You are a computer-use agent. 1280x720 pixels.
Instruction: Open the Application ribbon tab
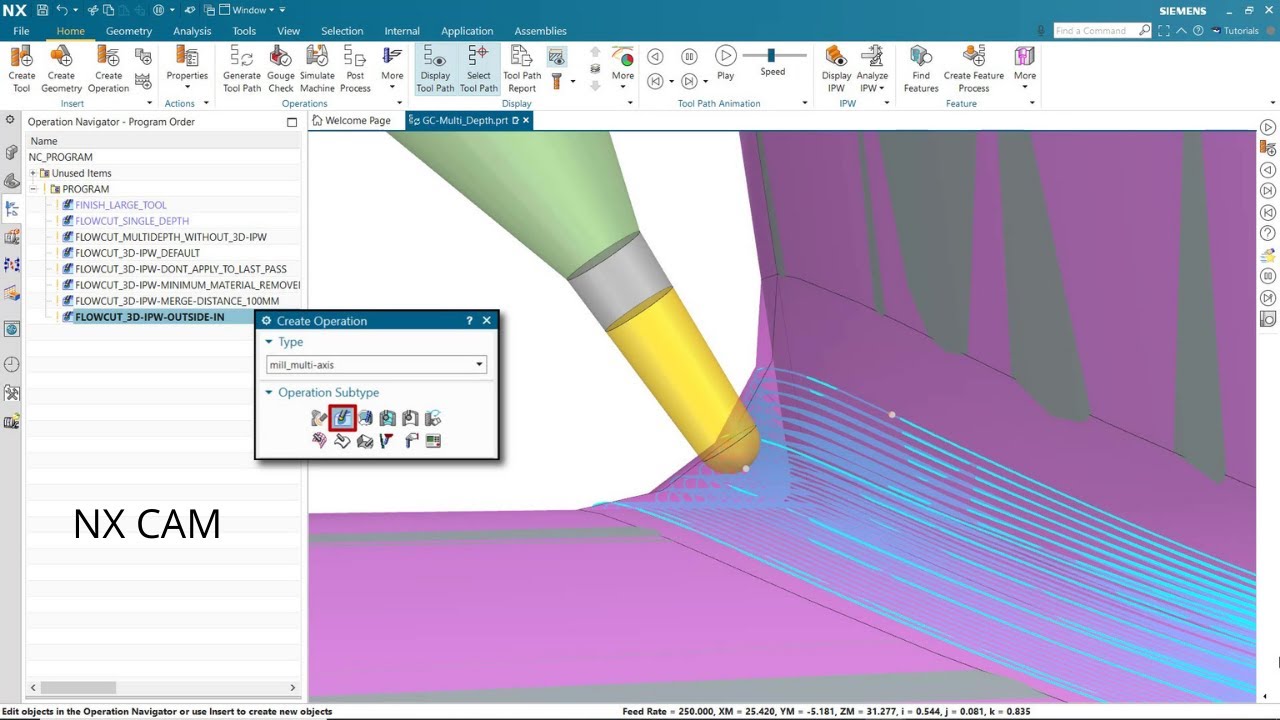(467, 31)
